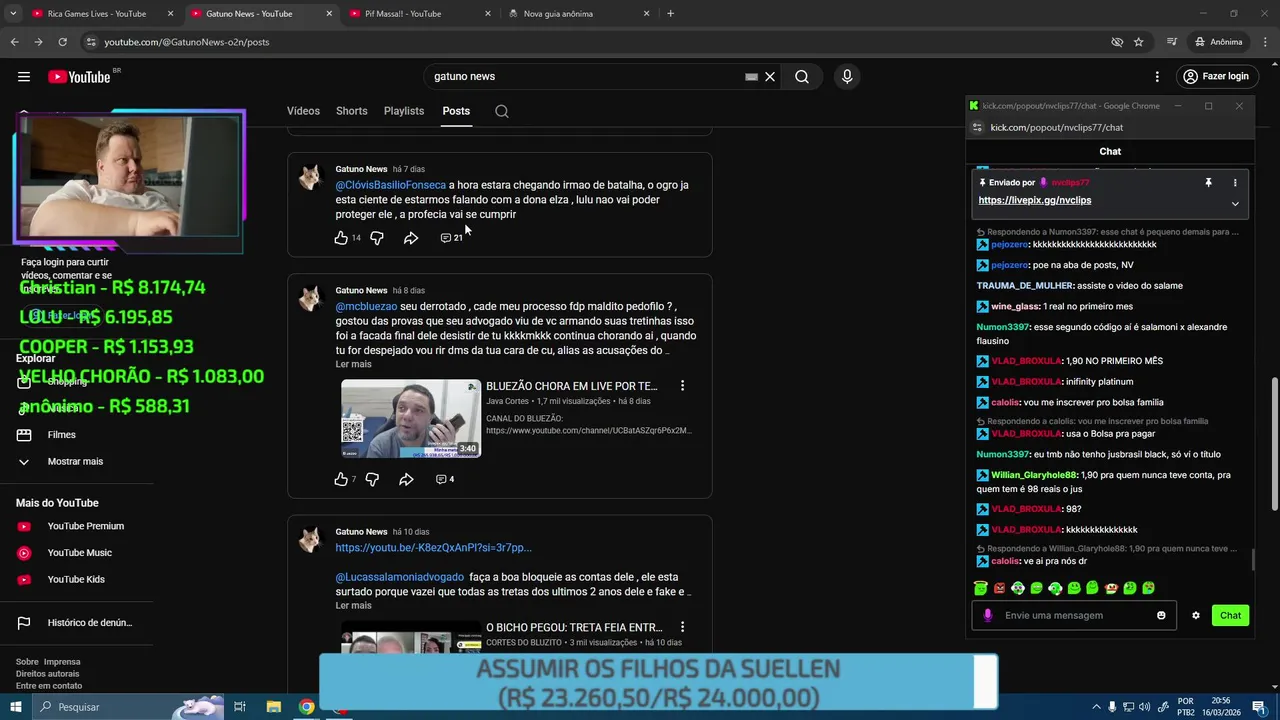The height and width of the screenshot is (720, 1280).
Task: Run the YouTube search with magnifier button
Action: [x=802, y=77]
